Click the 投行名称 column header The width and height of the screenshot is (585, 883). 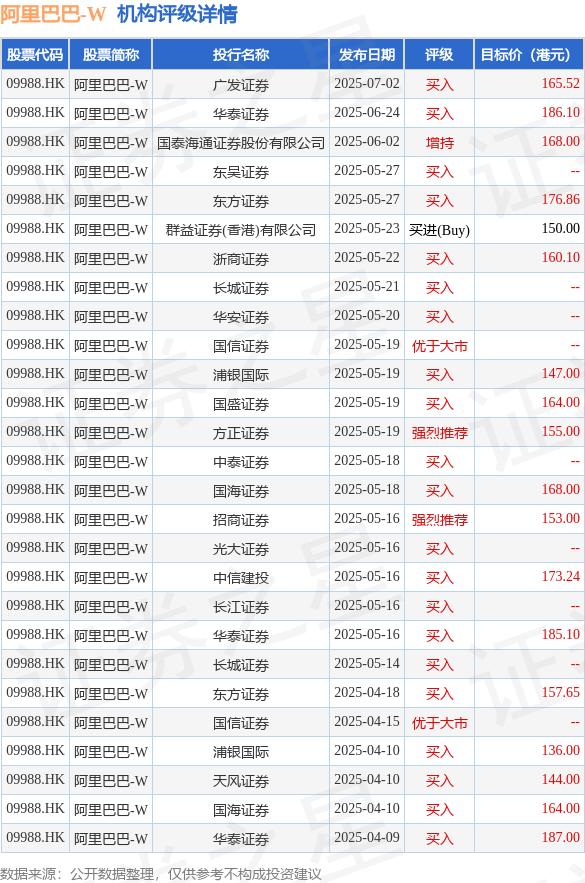tap(240, 55)
